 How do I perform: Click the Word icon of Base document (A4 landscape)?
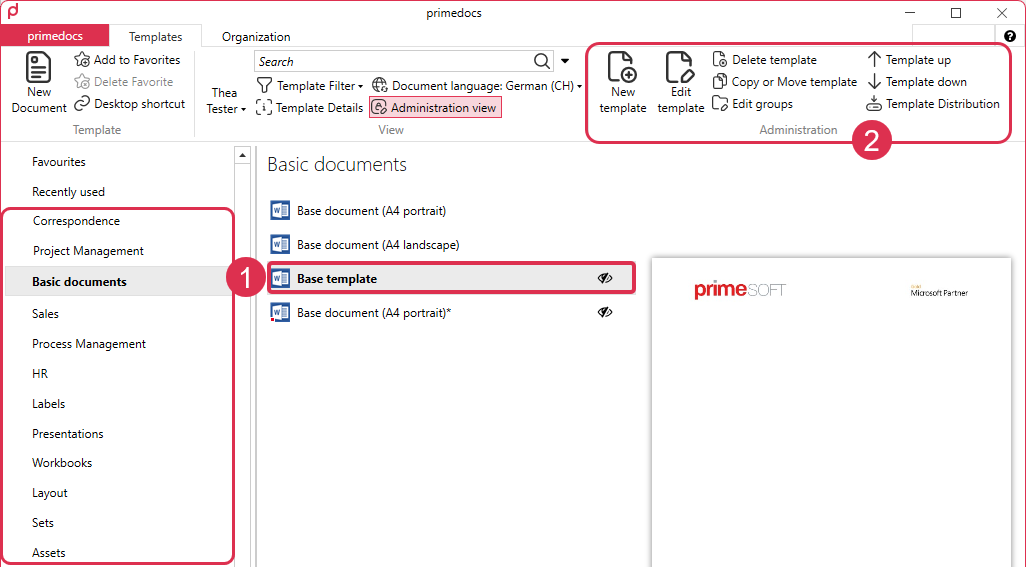280,245
